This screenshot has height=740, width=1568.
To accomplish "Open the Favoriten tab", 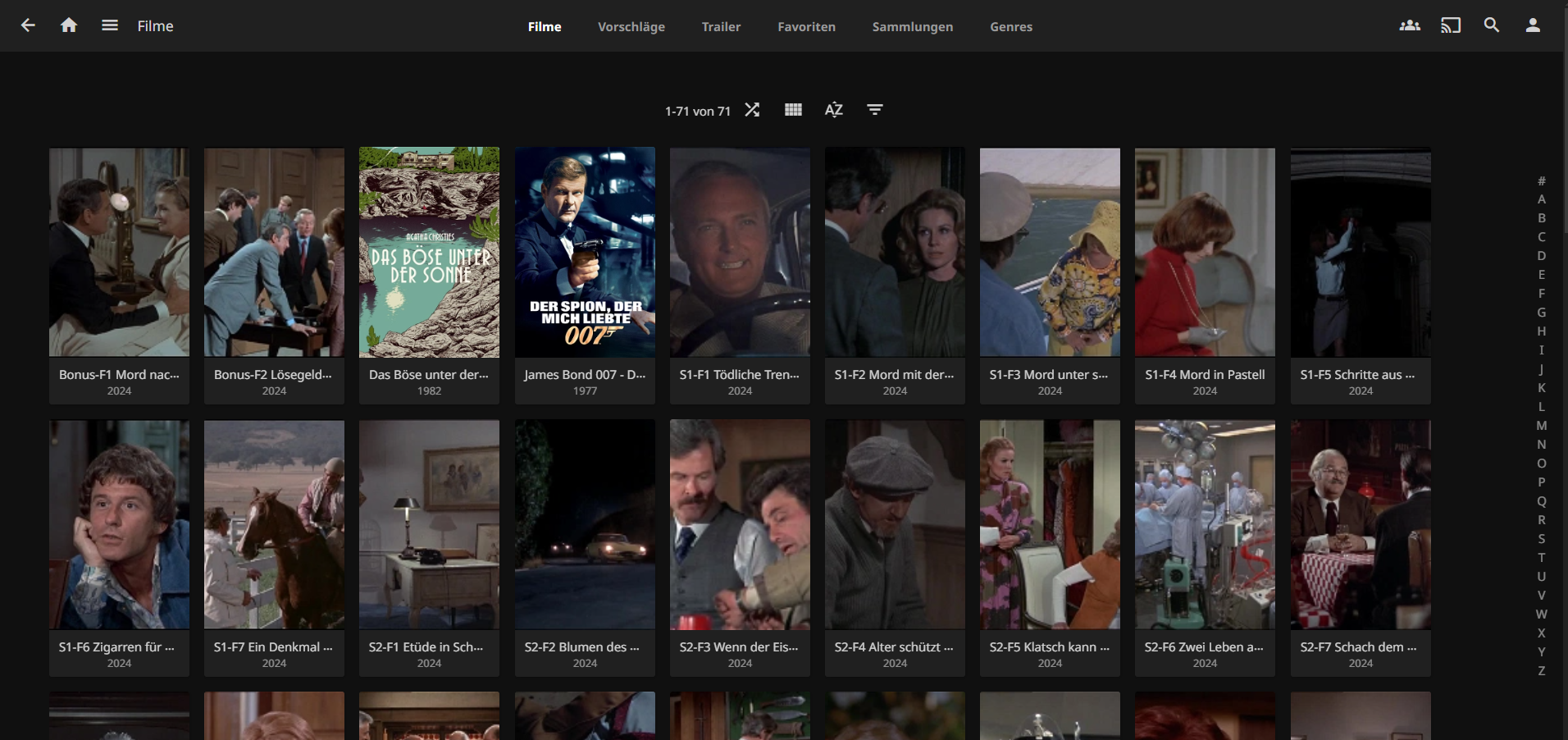I will (x=806, y=27).
